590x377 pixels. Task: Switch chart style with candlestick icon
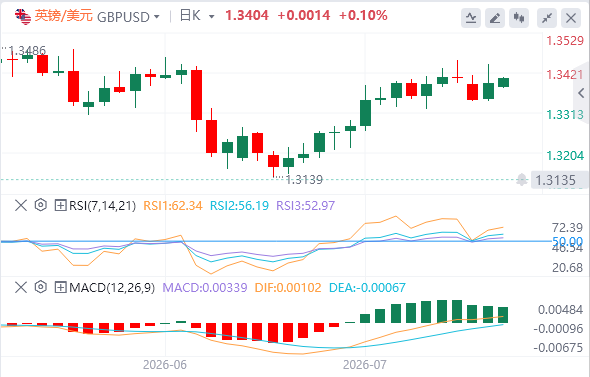pos(519,18)
